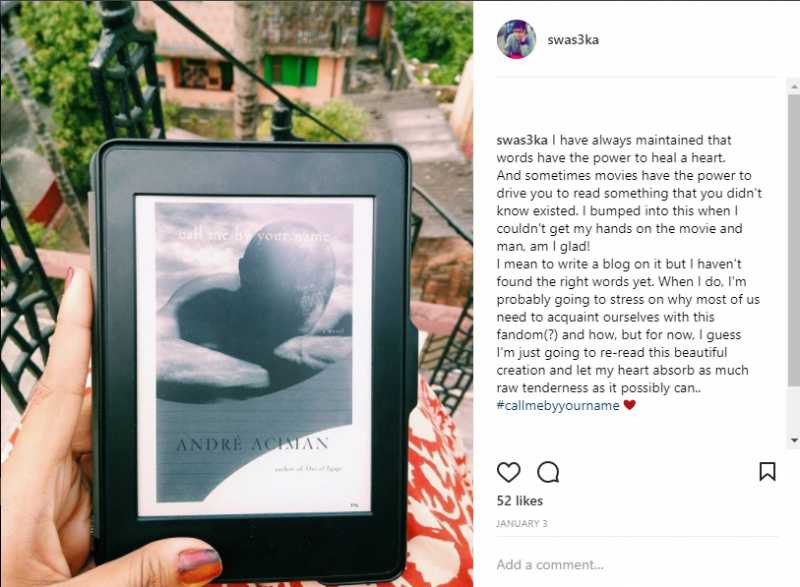
Task: Click the book cover on Kindle screen
Action: [254, 352]
